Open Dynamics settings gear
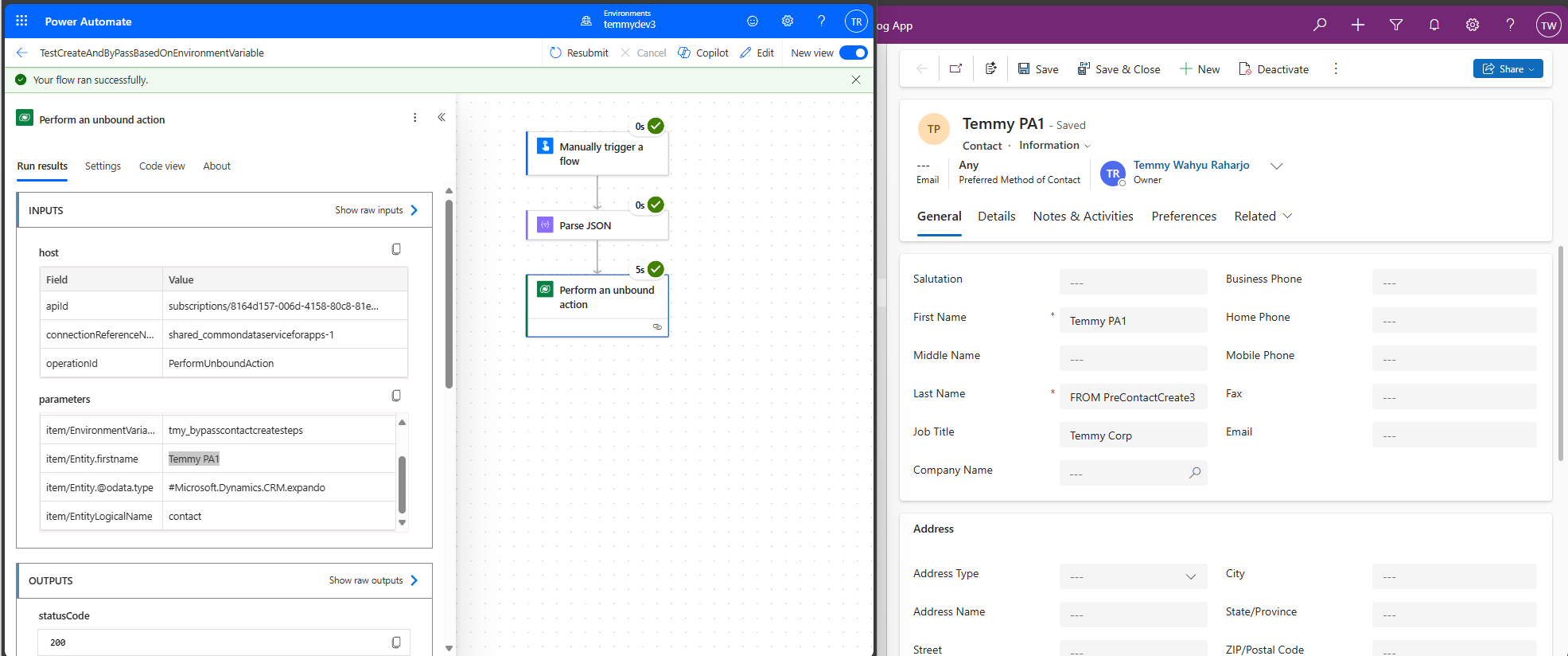Image resolution: width=1568 pixels, height=656 pixels. (x=1473, y=25)
